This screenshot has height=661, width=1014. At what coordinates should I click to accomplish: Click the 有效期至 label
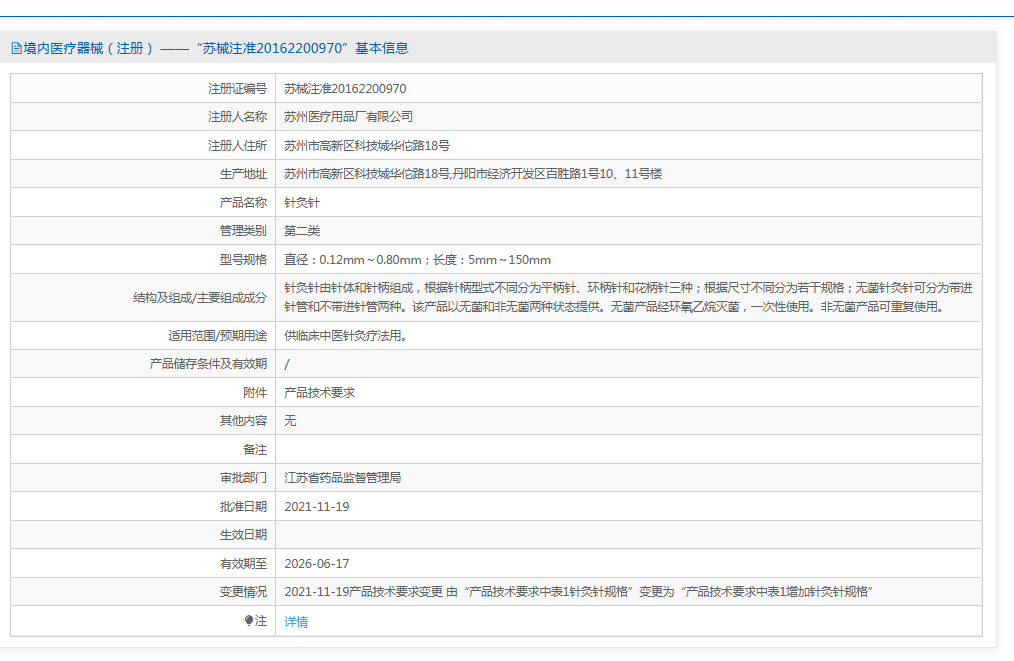243,564
